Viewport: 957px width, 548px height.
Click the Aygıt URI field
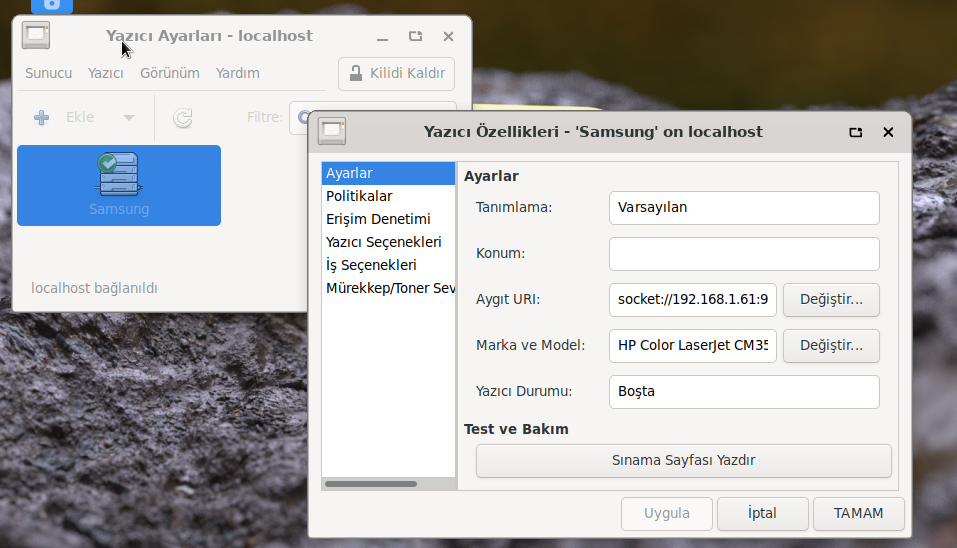tap(693, 300)
